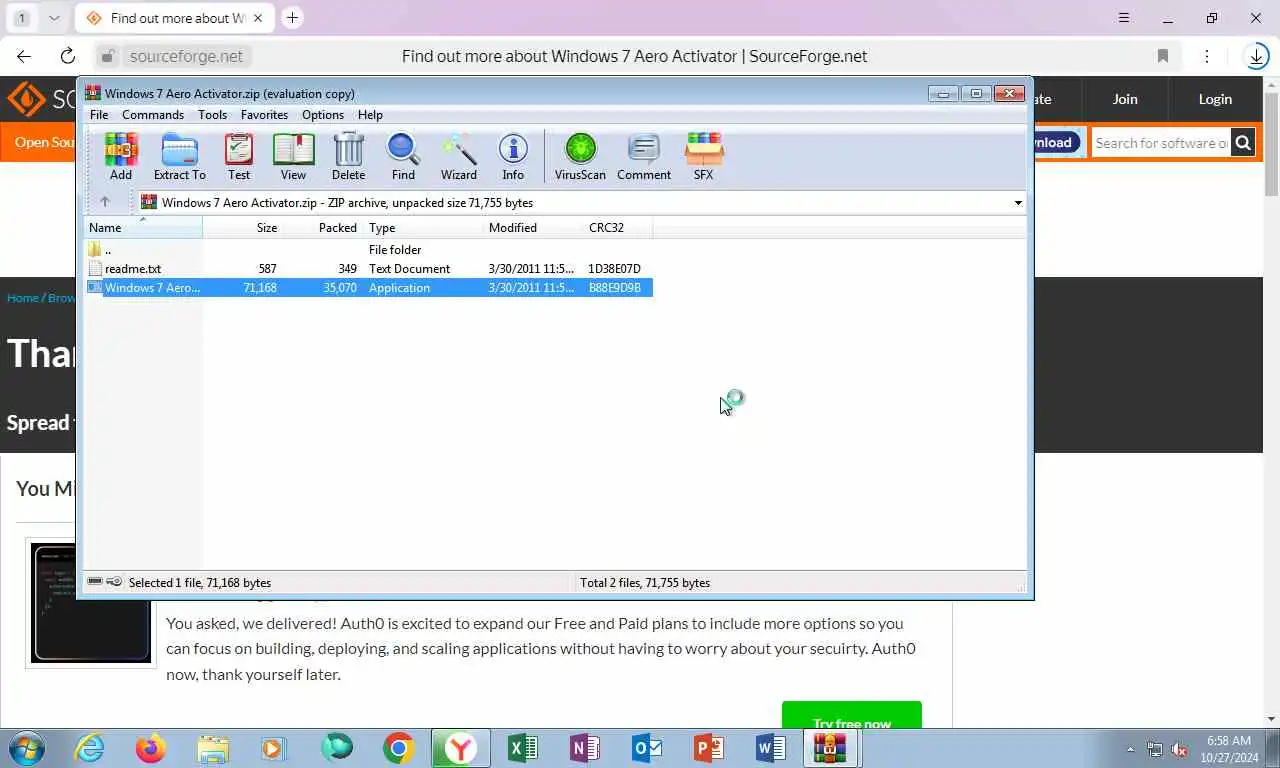The width and height of the screenshot is (1280, 768).
Task: Run the Test archive tool
Action: [x=239, y=157]
